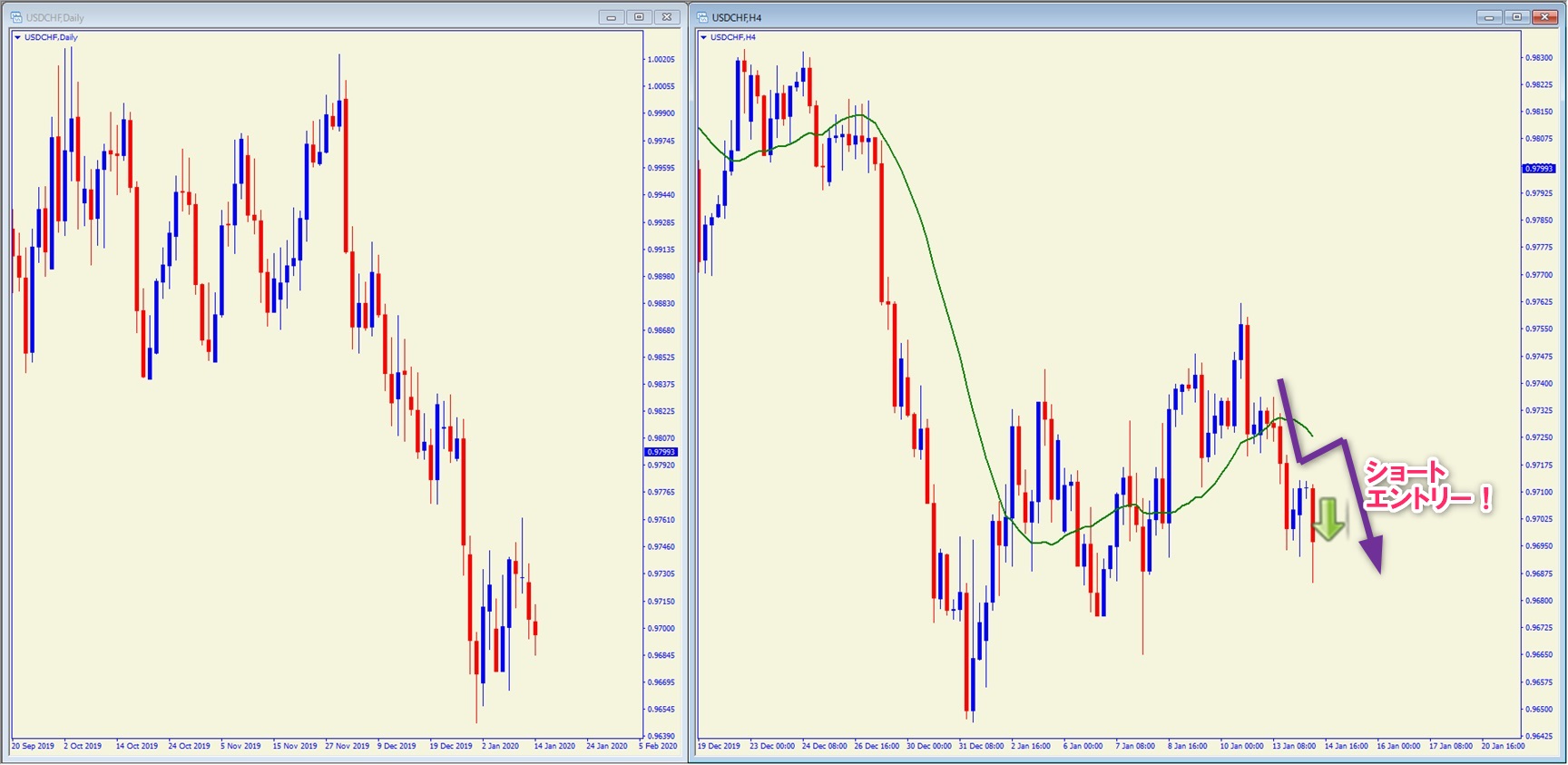The image size is (1568, 765).
Task: Click the 0.98070 price label
Action: [x=661, y=438]
